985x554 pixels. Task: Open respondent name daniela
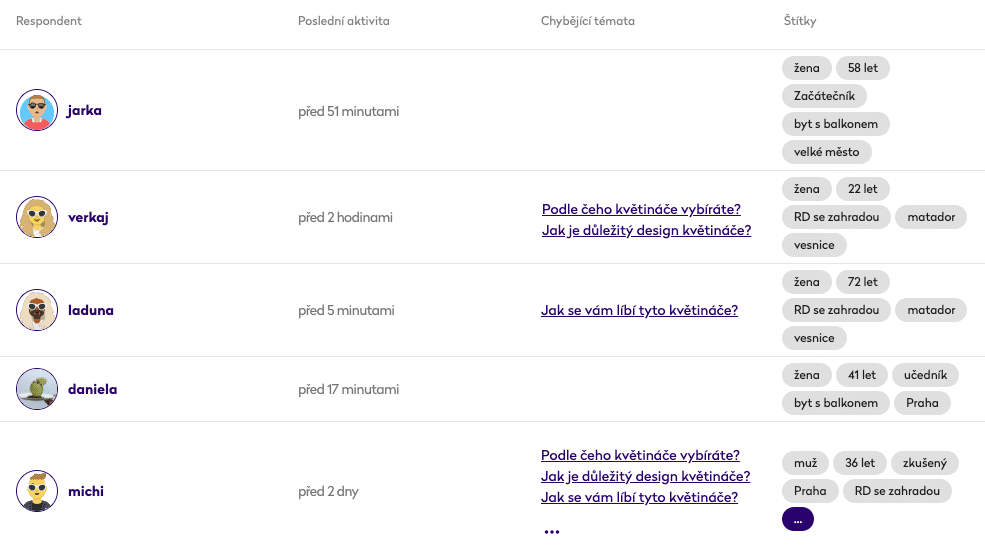pos(92,389)
